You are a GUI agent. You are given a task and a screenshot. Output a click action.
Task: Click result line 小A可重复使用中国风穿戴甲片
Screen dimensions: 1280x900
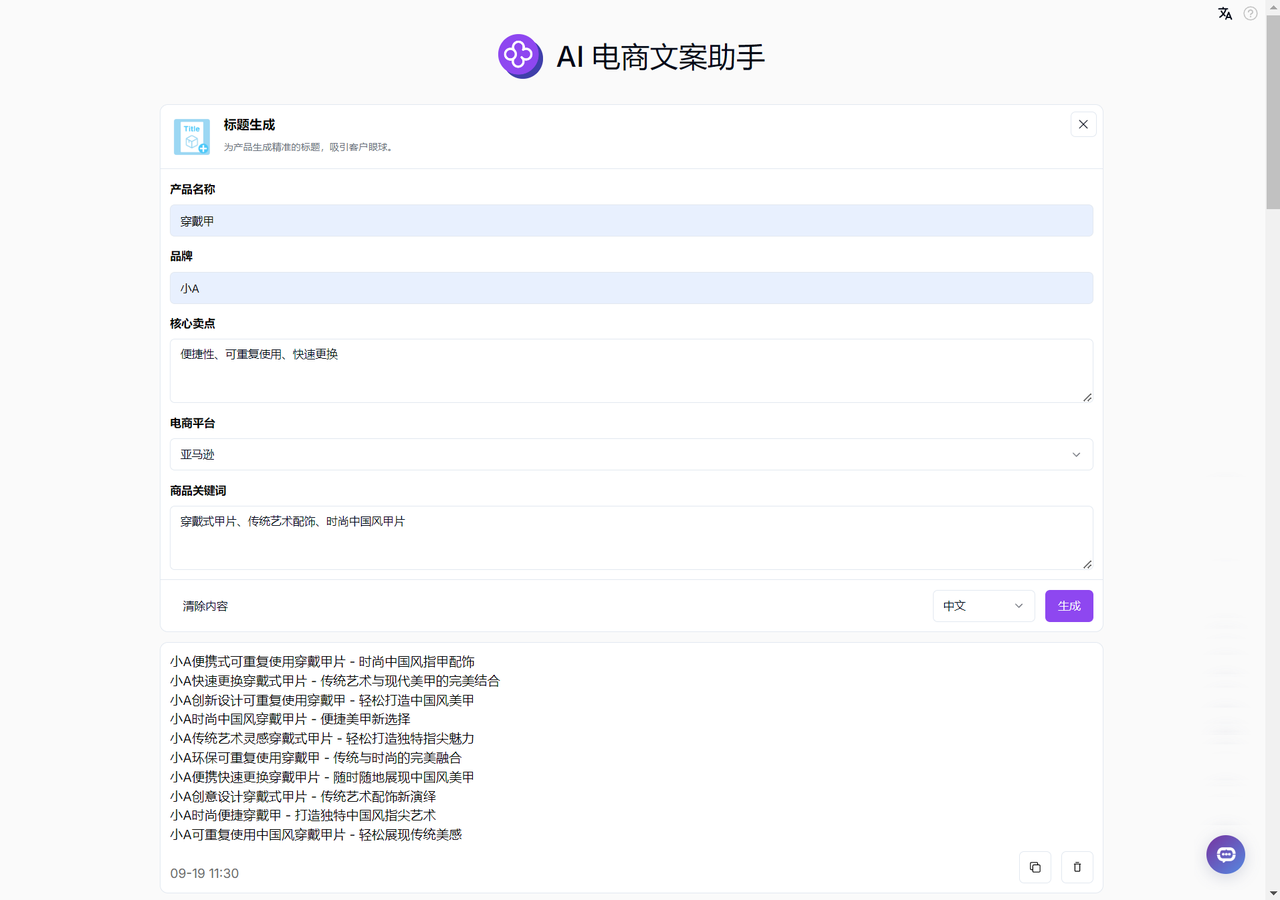(x=316, y=834)
